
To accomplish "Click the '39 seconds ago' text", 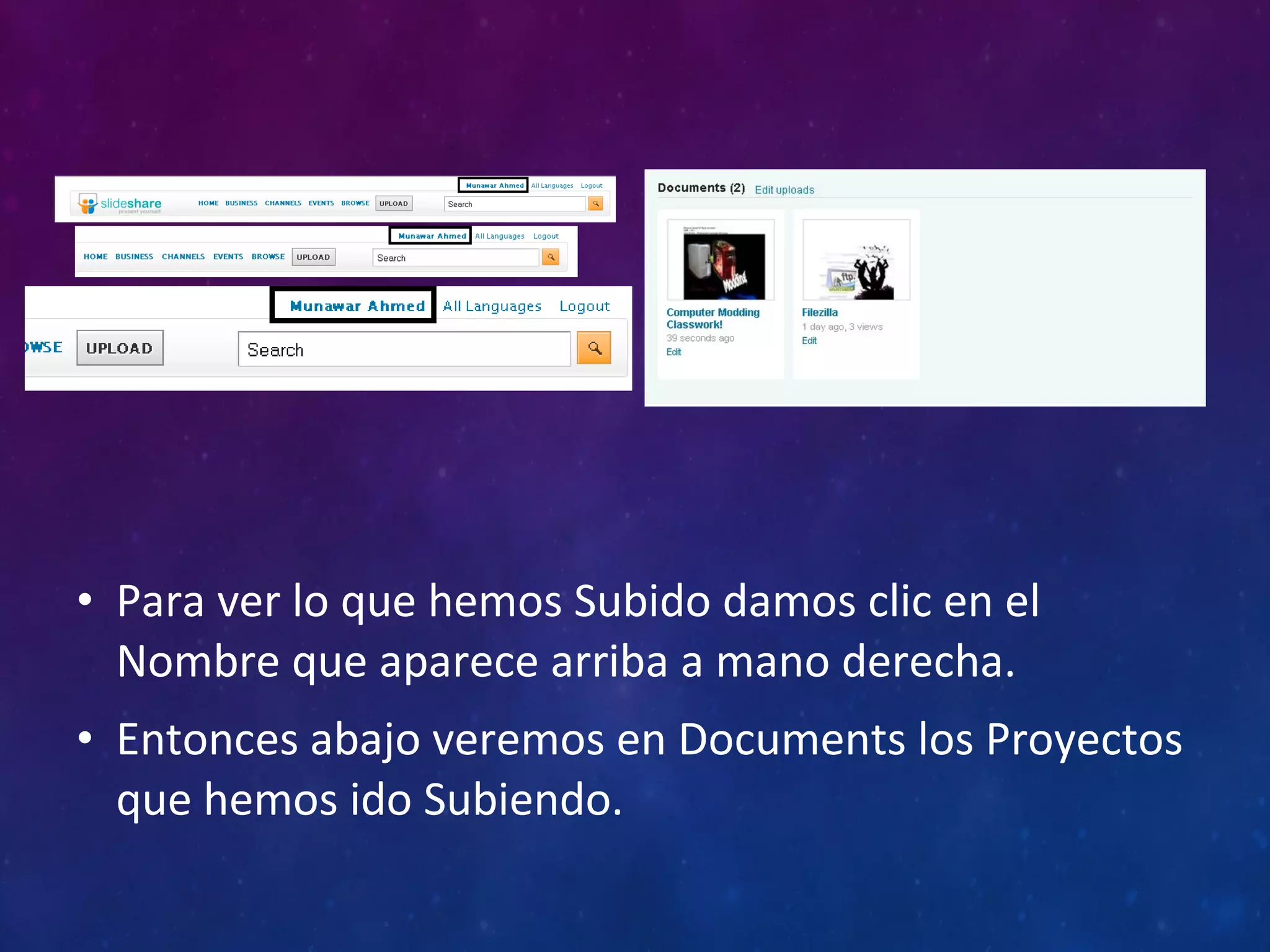I will click(x=700, y=338).
